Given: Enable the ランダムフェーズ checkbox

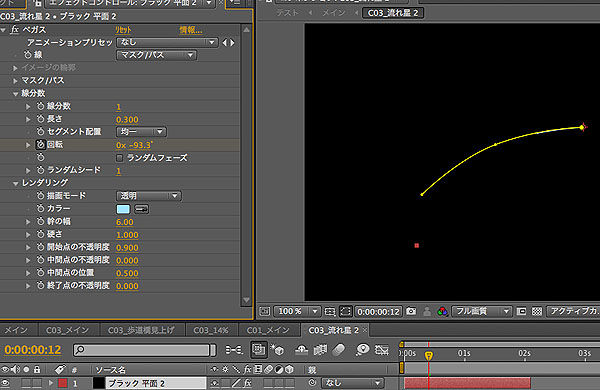Looking at the screenshot, I should 119,158.
